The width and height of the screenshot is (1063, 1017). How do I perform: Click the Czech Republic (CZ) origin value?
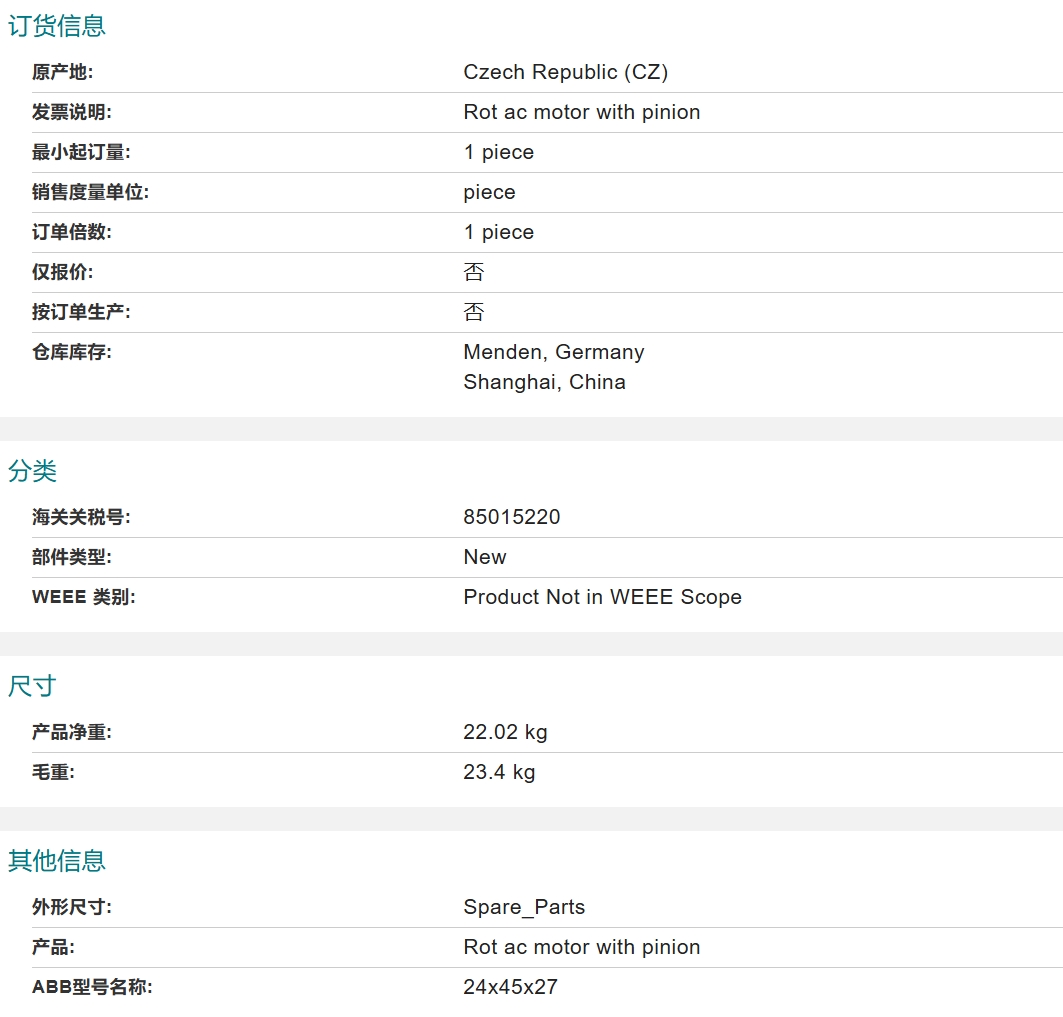(565, 72)
